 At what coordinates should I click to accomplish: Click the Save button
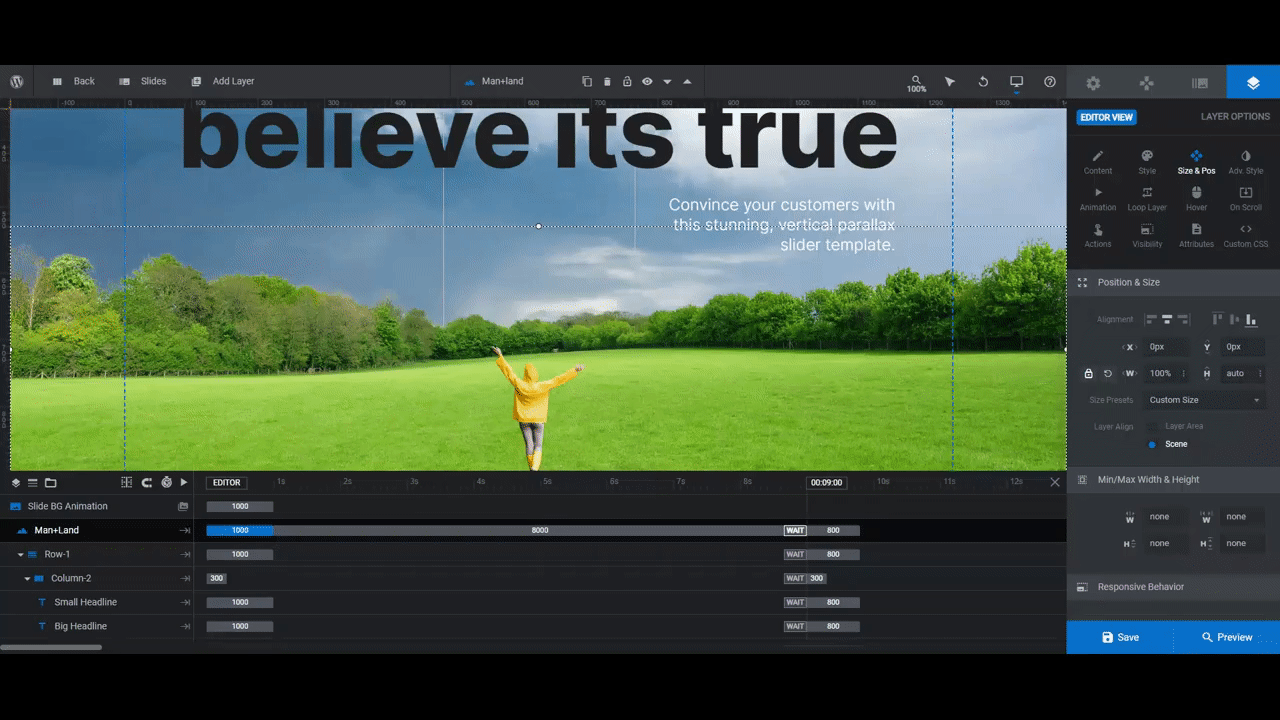click(x=1120, y=637)
